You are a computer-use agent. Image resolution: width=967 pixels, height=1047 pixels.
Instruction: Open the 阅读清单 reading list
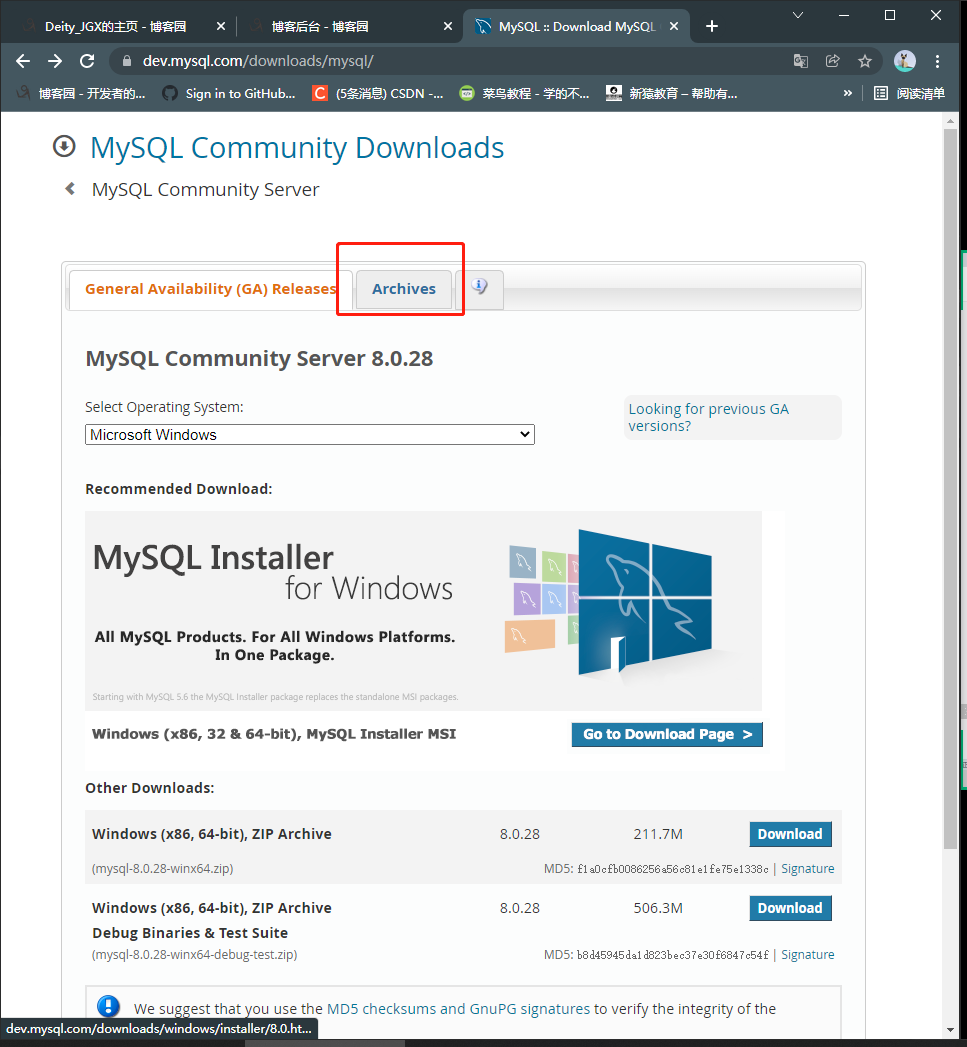(910, 93)
